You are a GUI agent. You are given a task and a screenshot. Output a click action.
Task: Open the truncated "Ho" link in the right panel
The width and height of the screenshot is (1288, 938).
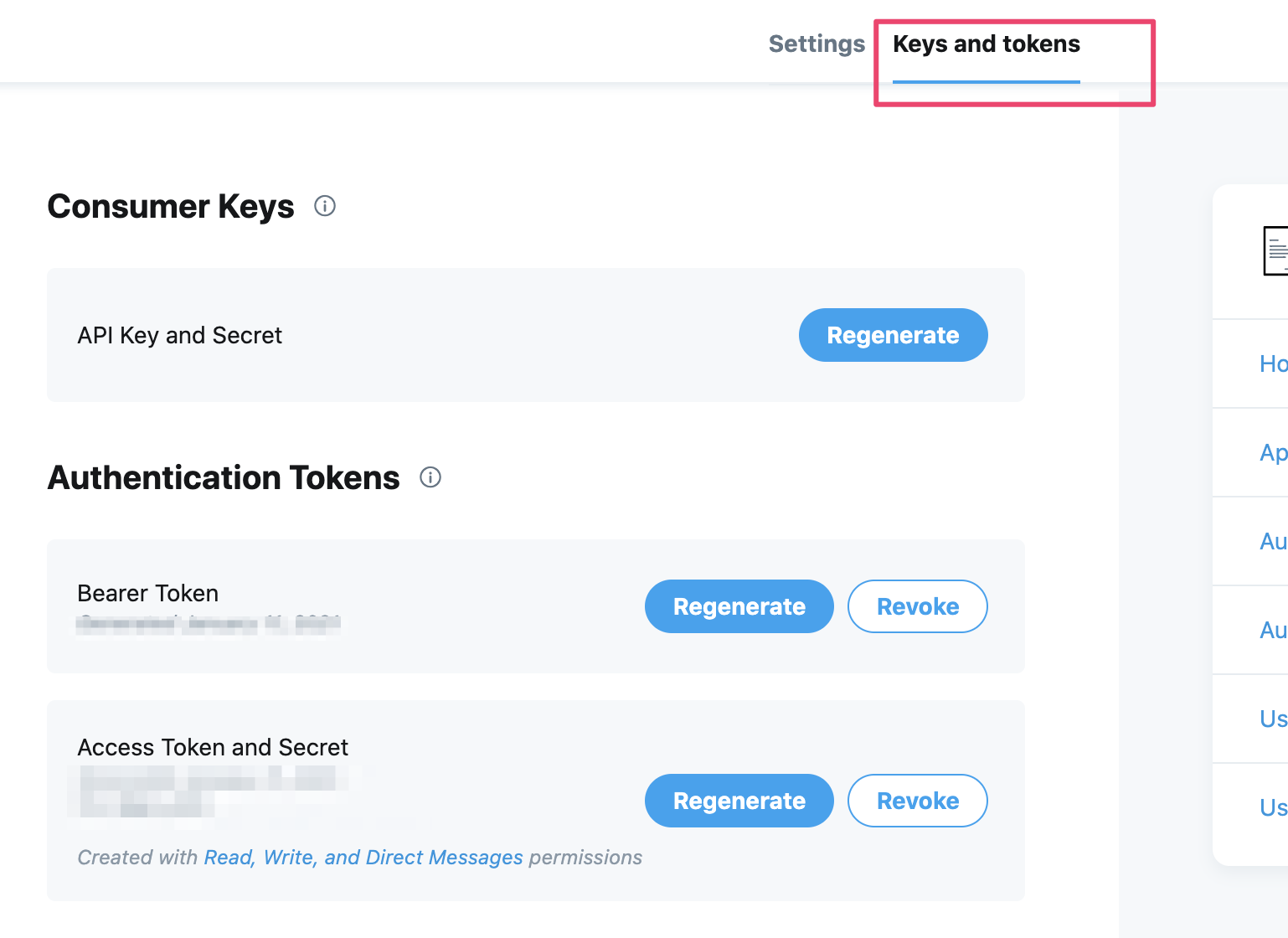click(1273, 363)
